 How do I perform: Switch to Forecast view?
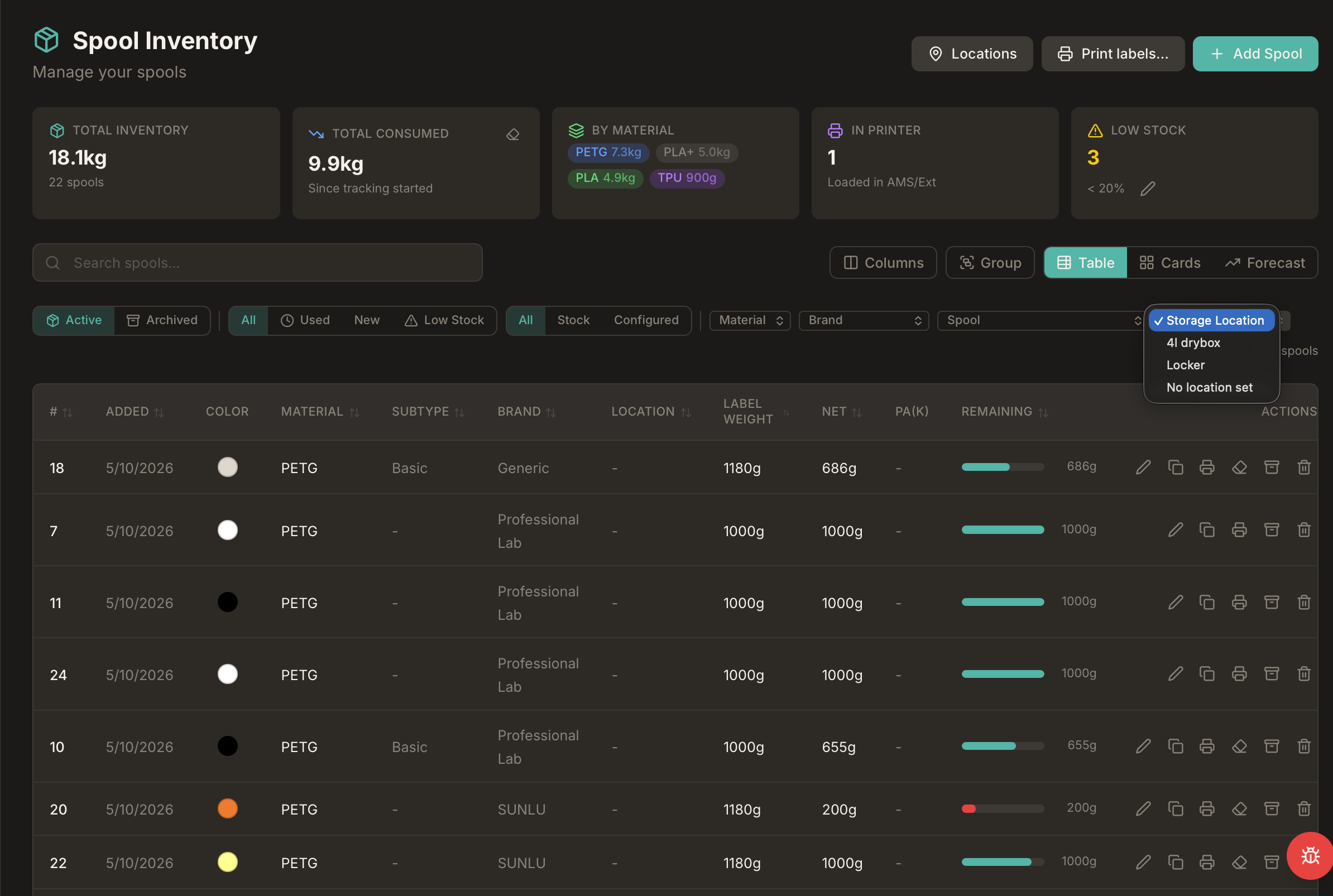tap(1265, 263)
